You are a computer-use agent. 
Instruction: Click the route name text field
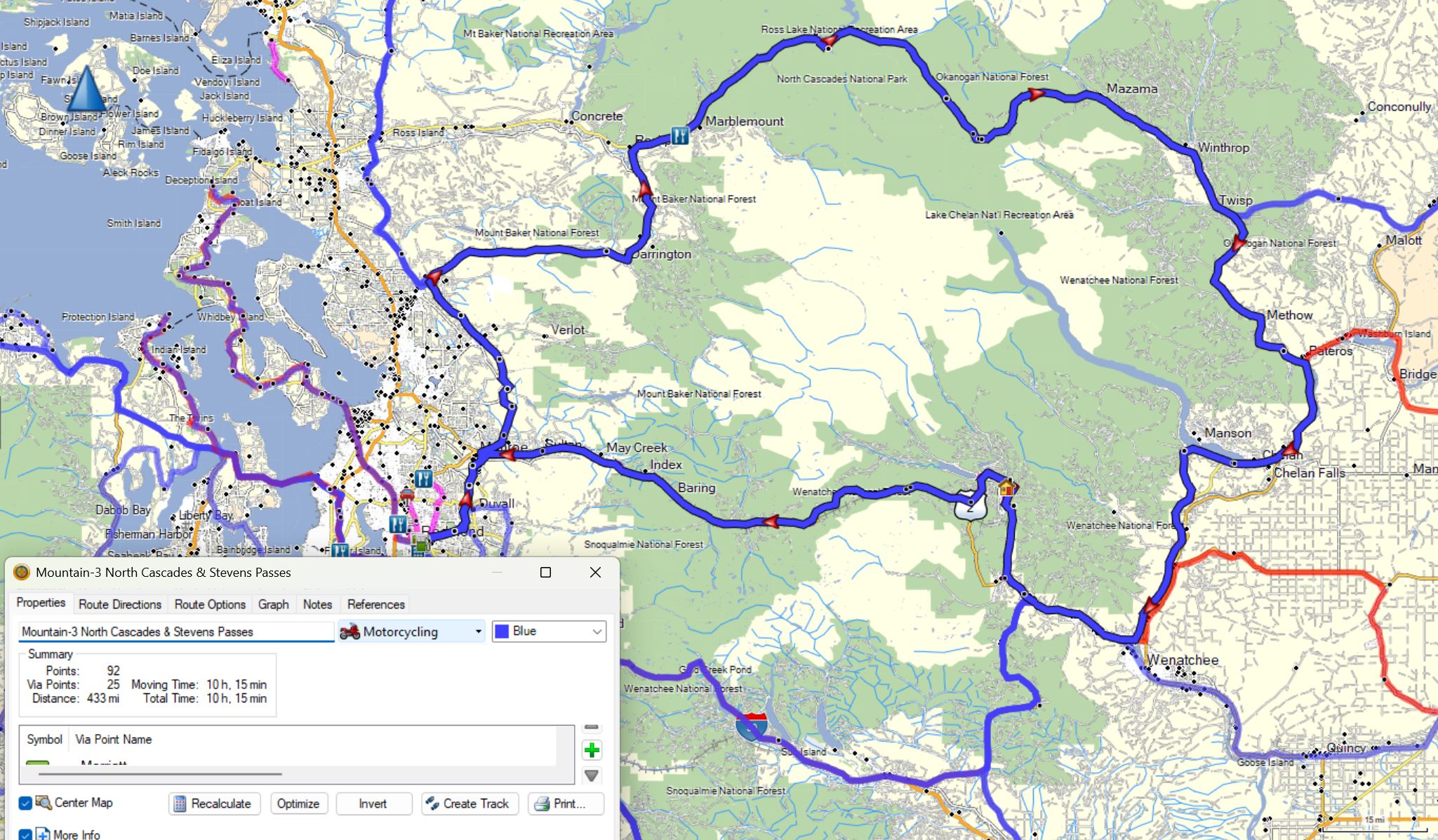click(175, 632)
